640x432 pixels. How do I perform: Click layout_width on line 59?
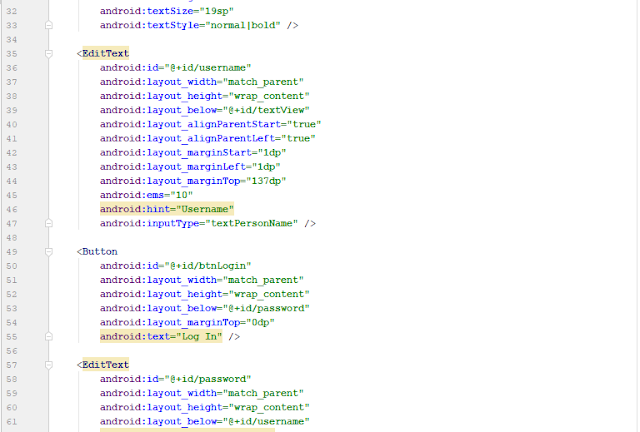click(182, 393)
